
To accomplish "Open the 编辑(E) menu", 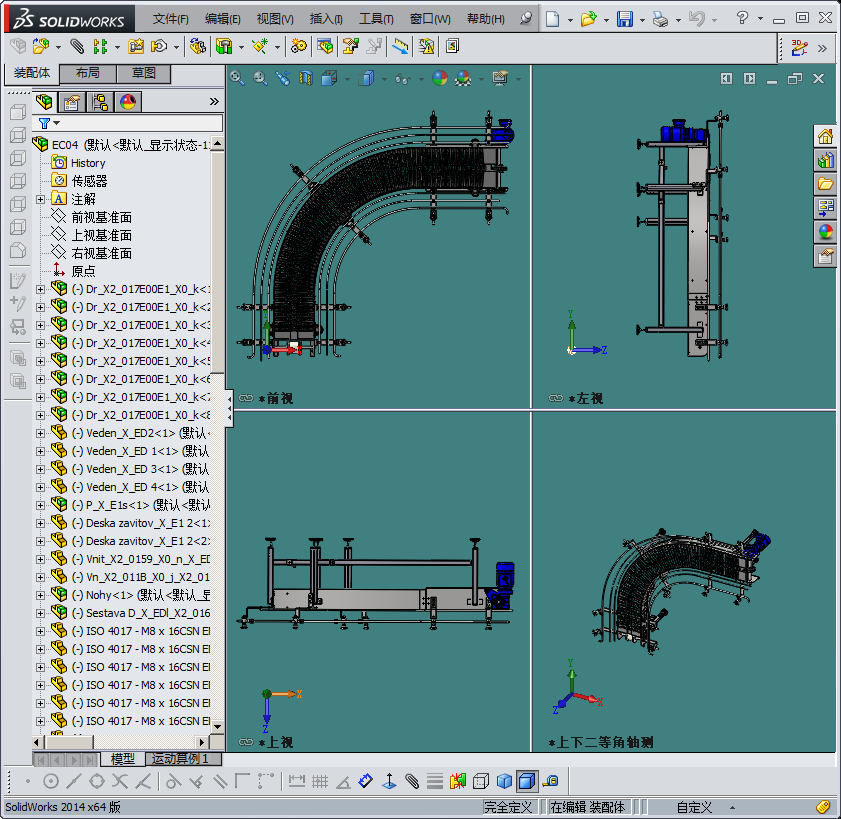I will (x=223, y=19).
